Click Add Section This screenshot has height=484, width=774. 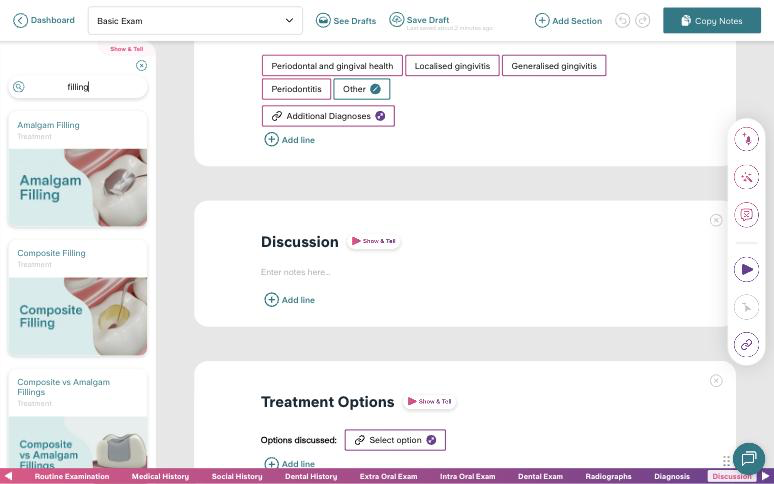pyautogui.click(x=568, y=21)
